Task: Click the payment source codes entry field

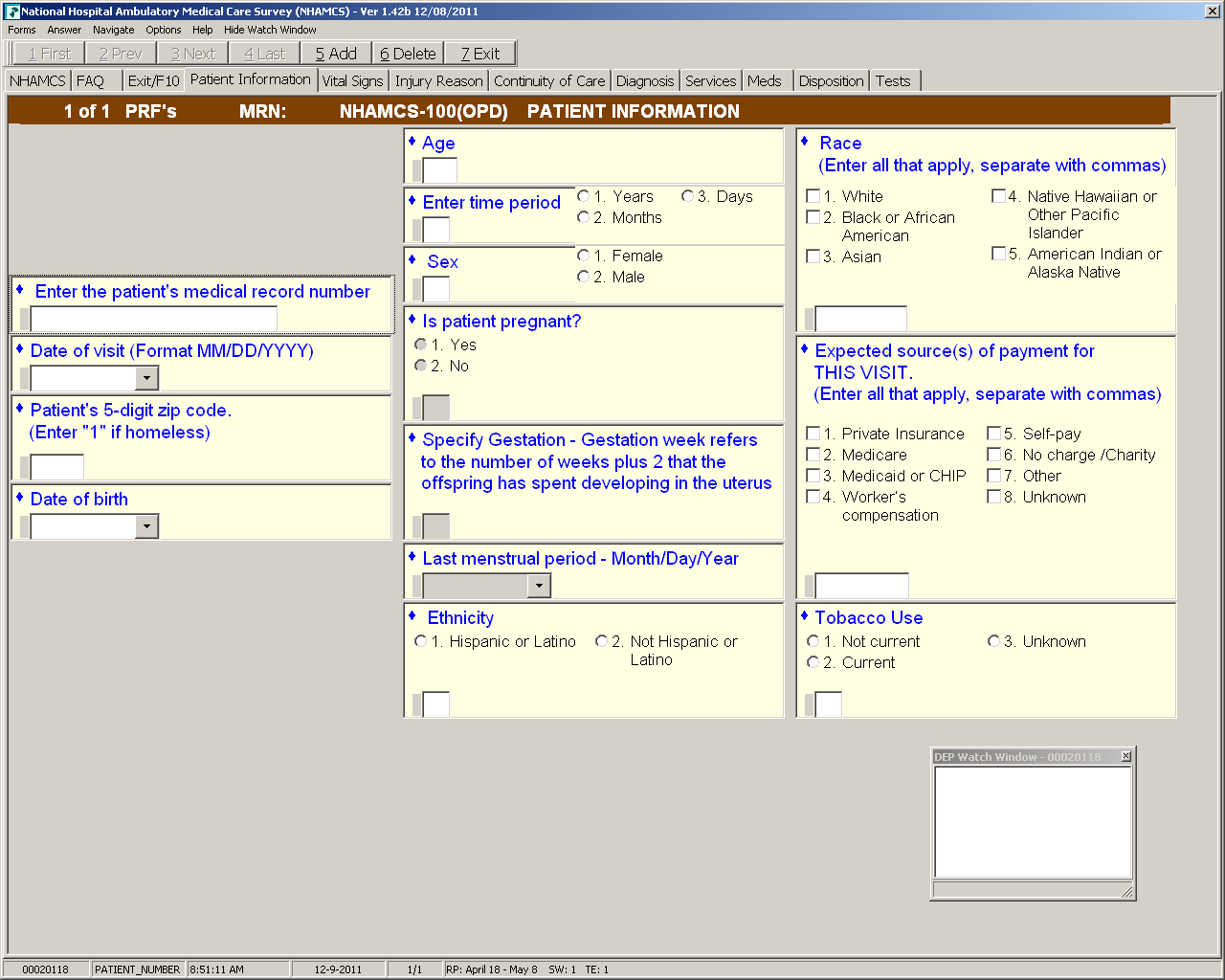Action: [862, 586]
